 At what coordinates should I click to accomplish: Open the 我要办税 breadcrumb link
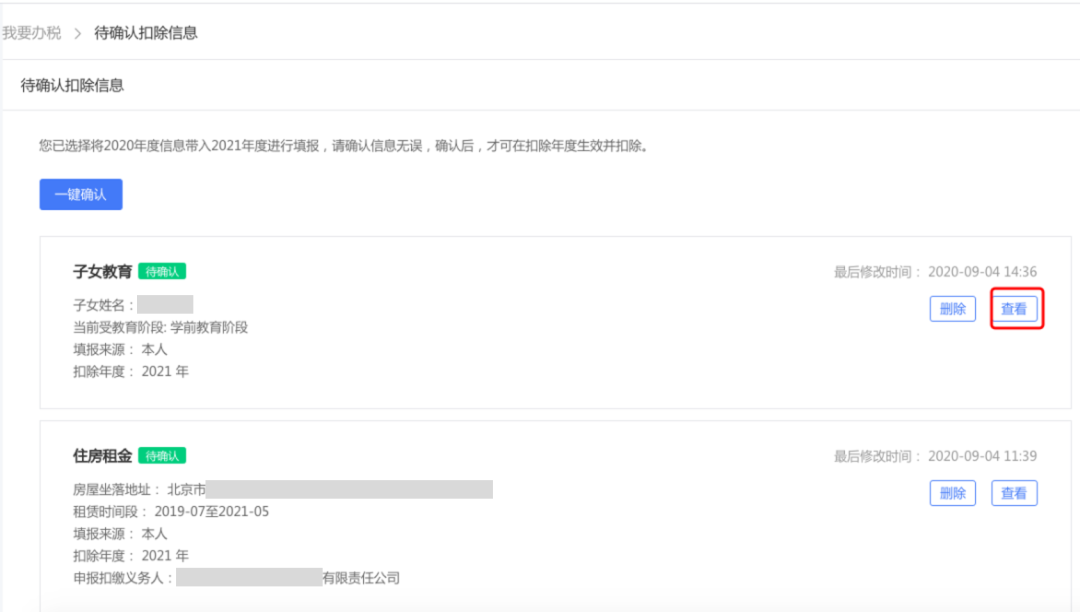coord(32,33)
